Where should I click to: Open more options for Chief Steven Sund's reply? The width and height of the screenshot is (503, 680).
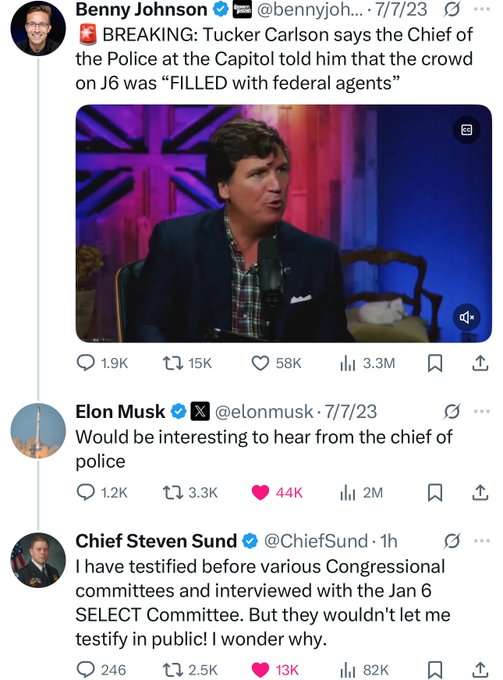pos(482,540)
